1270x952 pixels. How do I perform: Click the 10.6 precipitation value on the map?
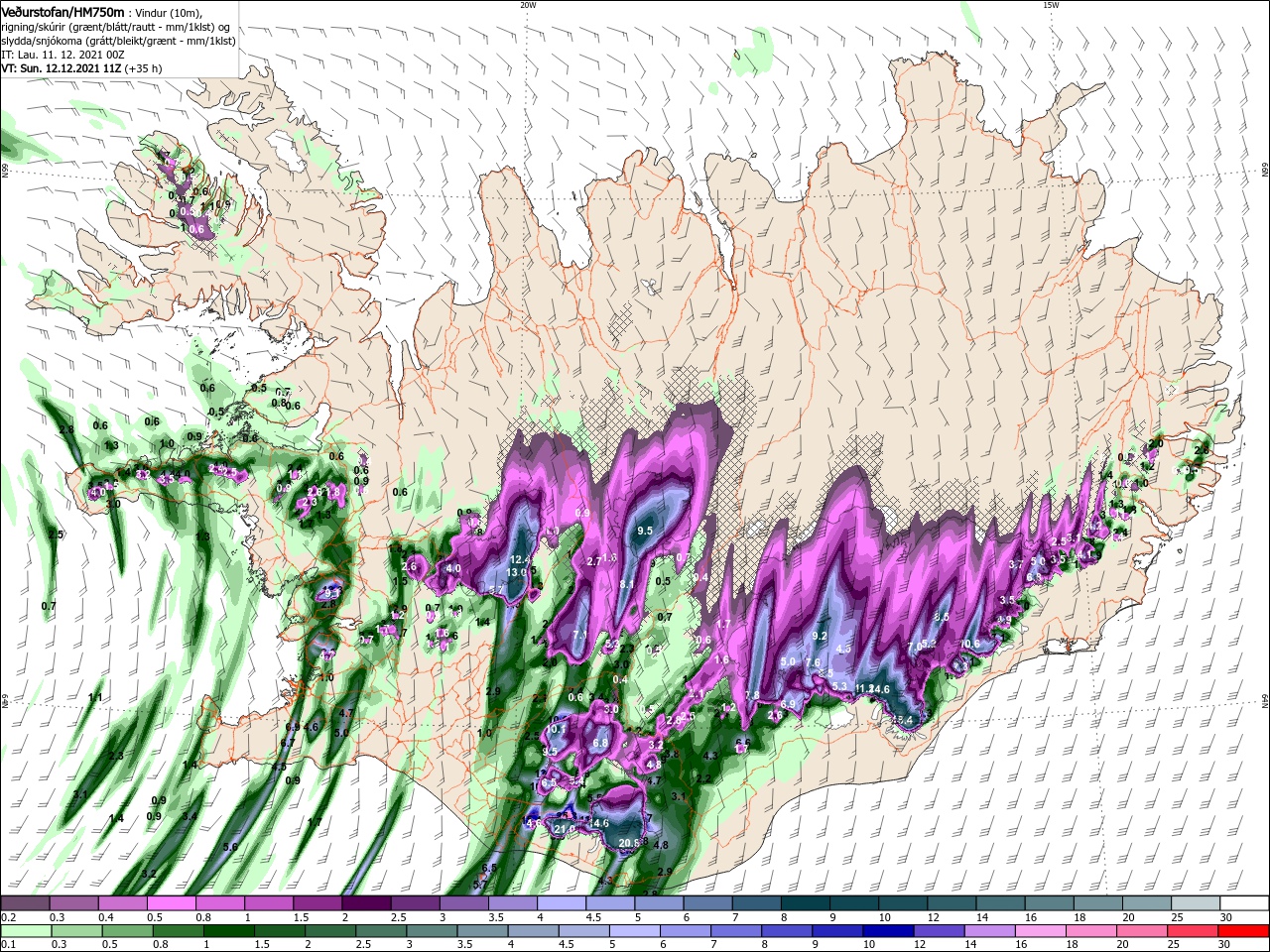(969, 644)
